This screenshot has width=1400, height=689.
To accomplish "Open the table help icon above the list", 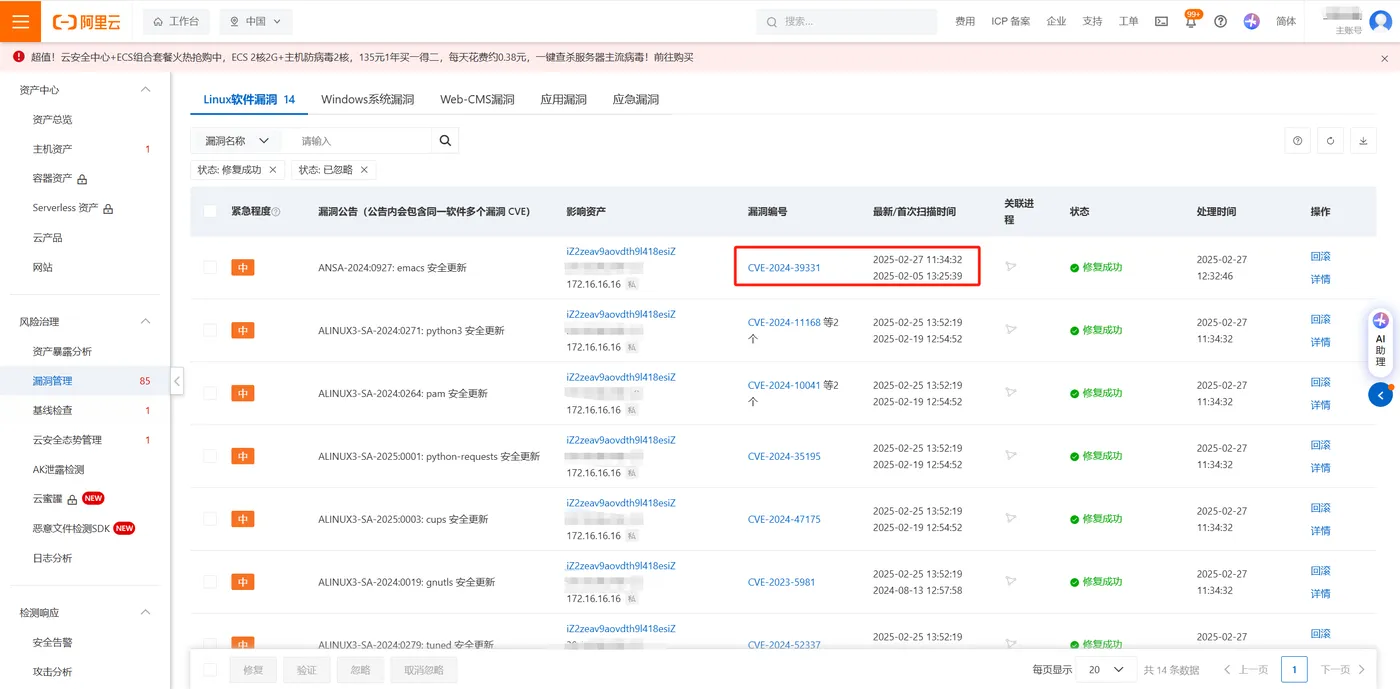I will [1297, 141].
